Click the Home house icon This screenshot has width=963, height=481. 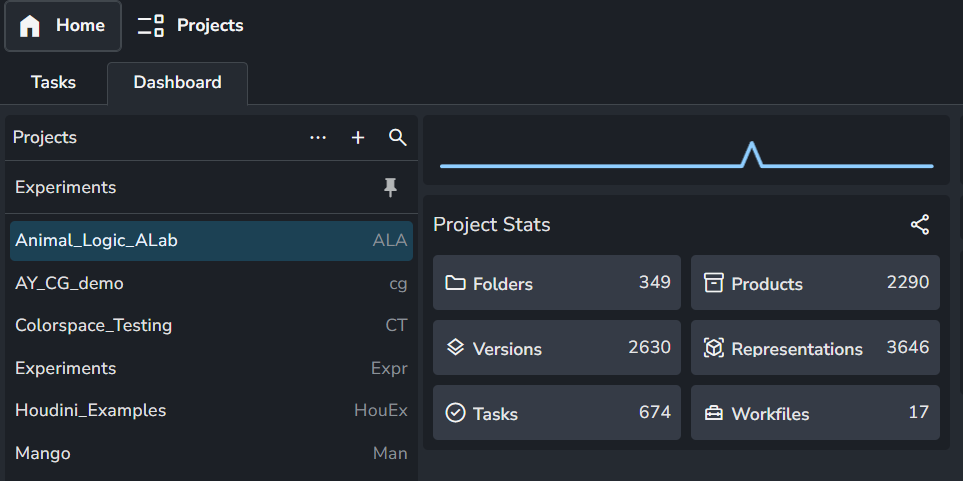pos(30,26)
